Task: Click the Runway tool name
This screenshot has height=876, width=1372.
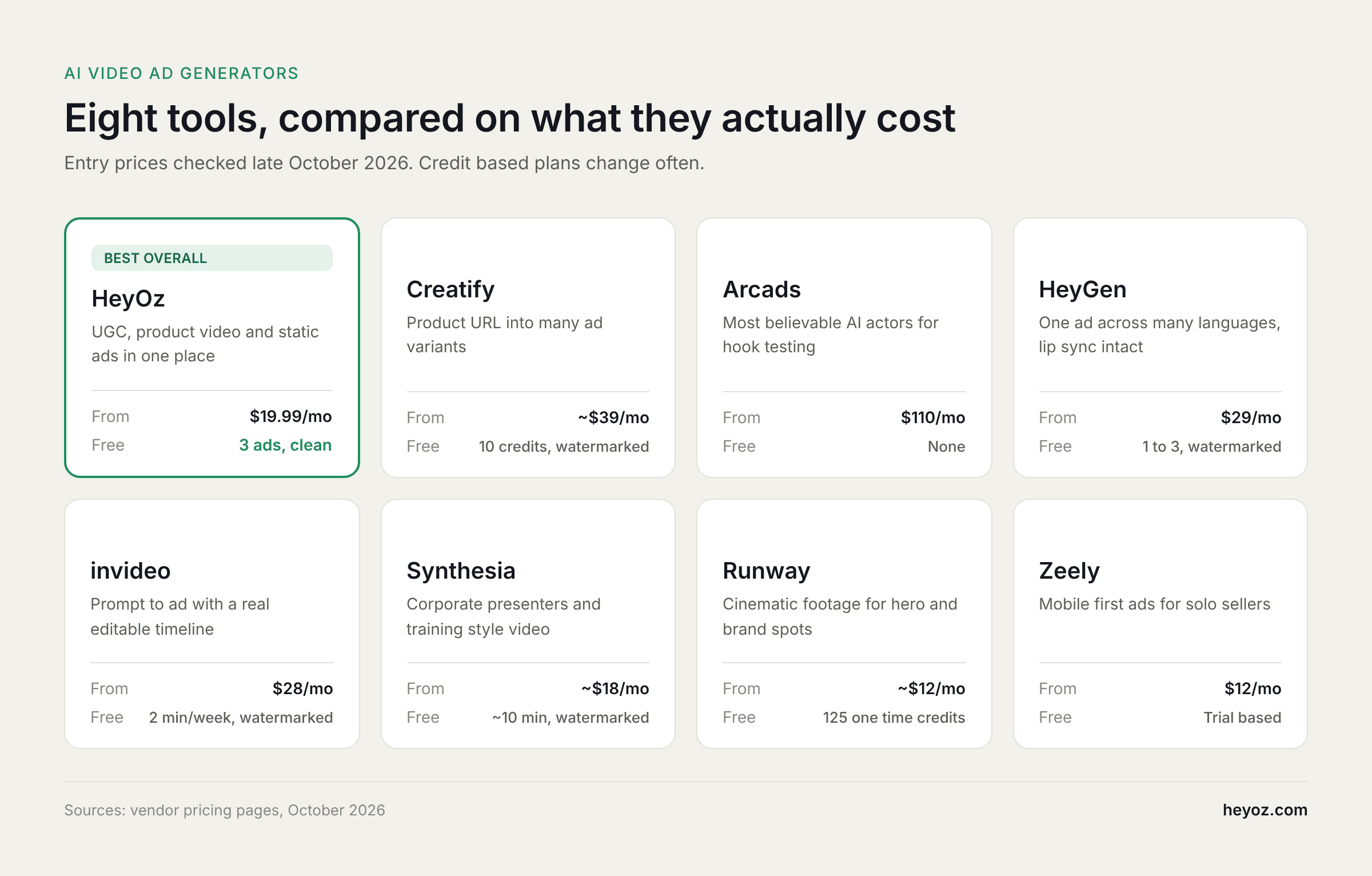Action: coord(766,571)
